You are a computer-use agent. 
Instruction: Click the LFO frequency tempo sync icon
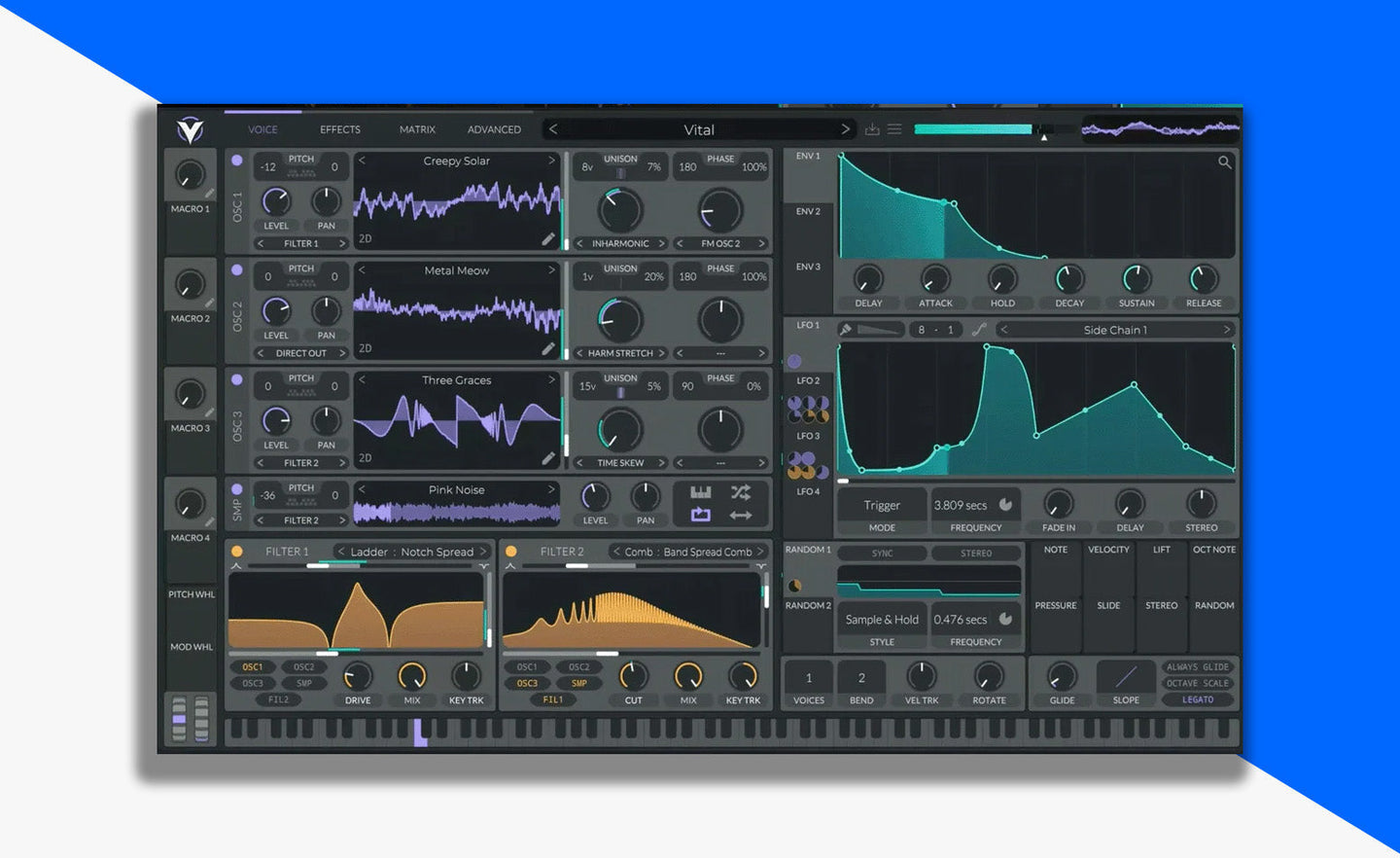pyautogui.click(x=1005, y=505)
